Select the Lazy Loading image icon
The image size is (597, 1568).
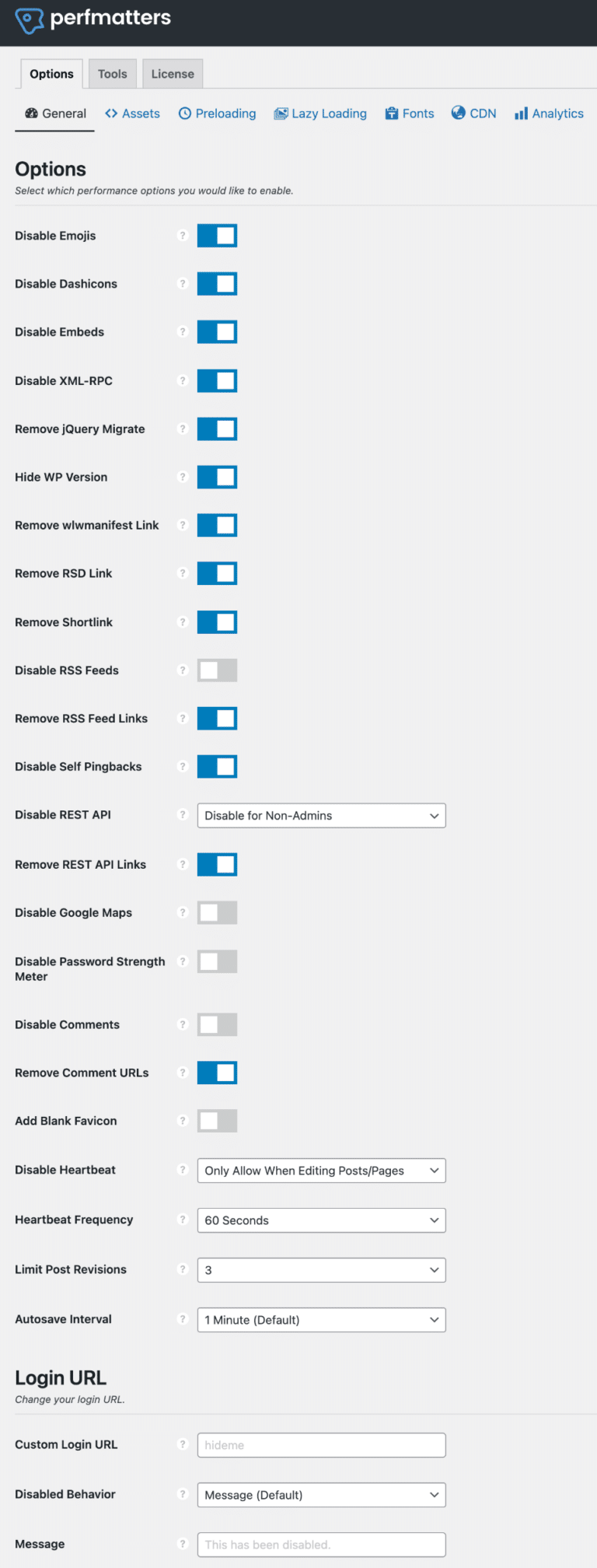coord(280,114)
